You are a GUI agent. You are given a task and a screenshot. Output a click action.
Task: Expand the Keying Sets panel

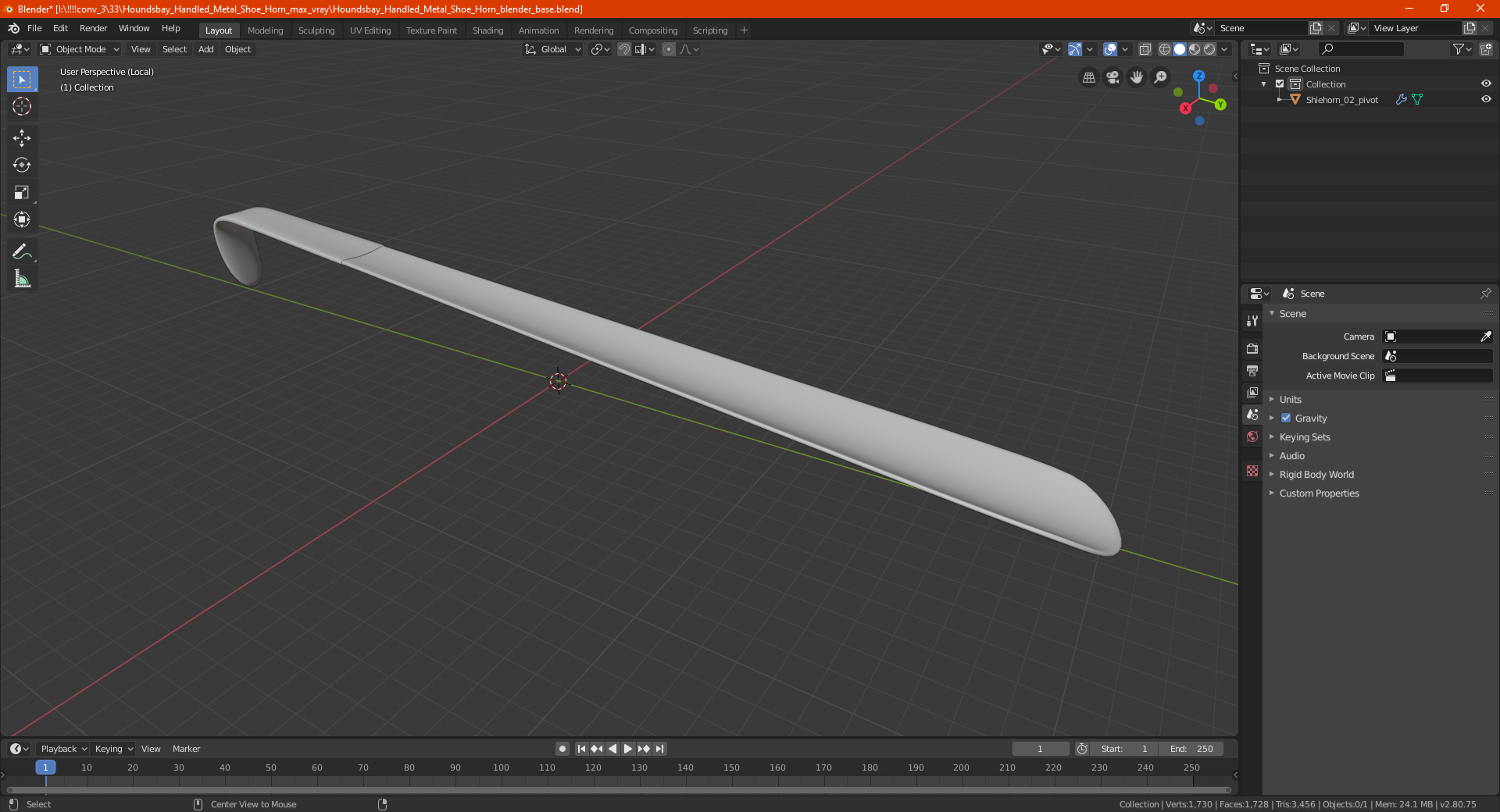(x=1304, y=436)
